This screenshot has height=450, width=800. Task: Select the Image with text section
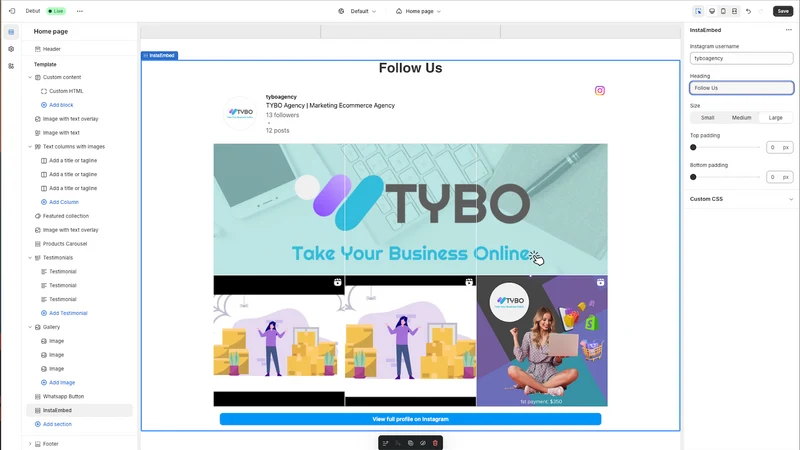[61, 133]
